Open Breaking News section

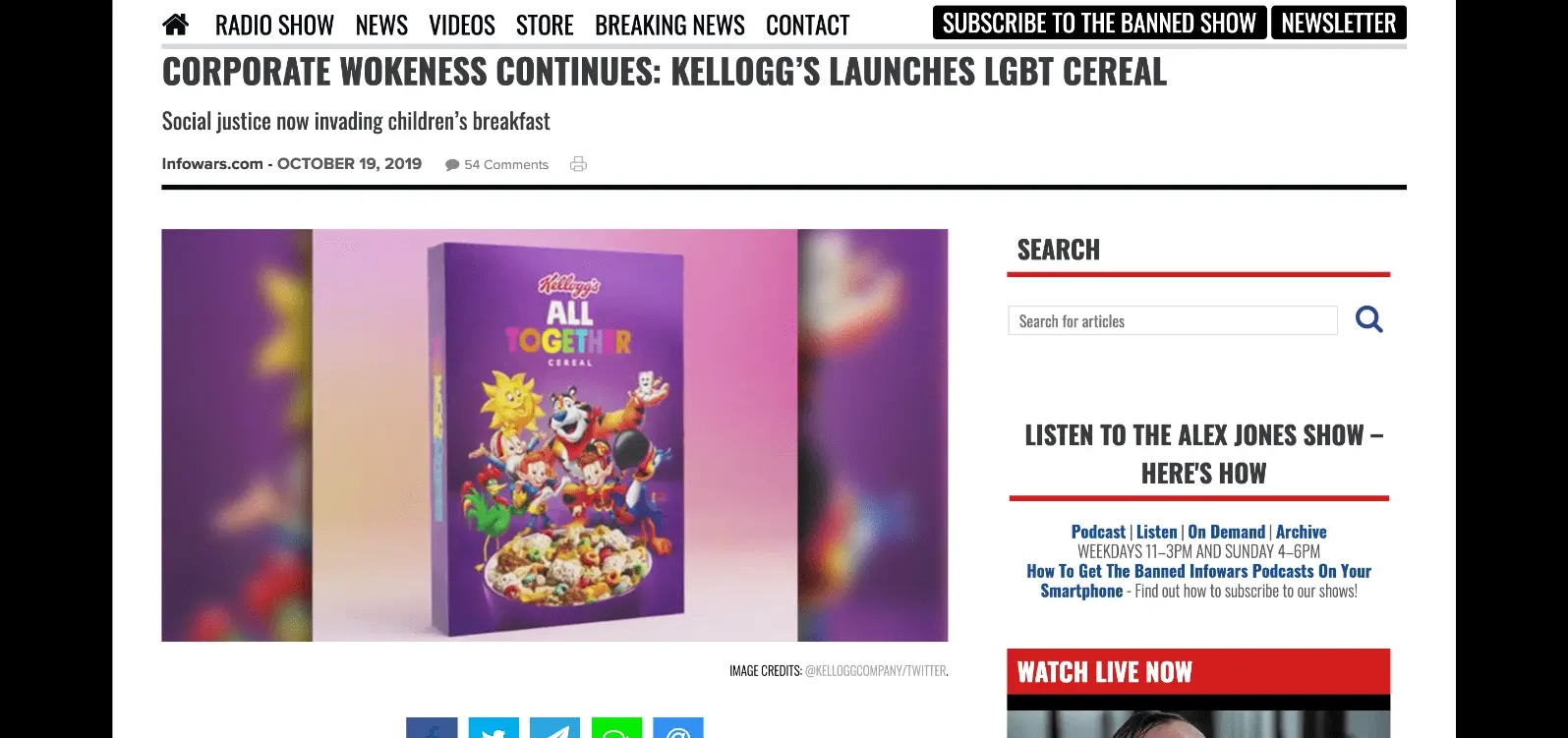click(669, 25)
